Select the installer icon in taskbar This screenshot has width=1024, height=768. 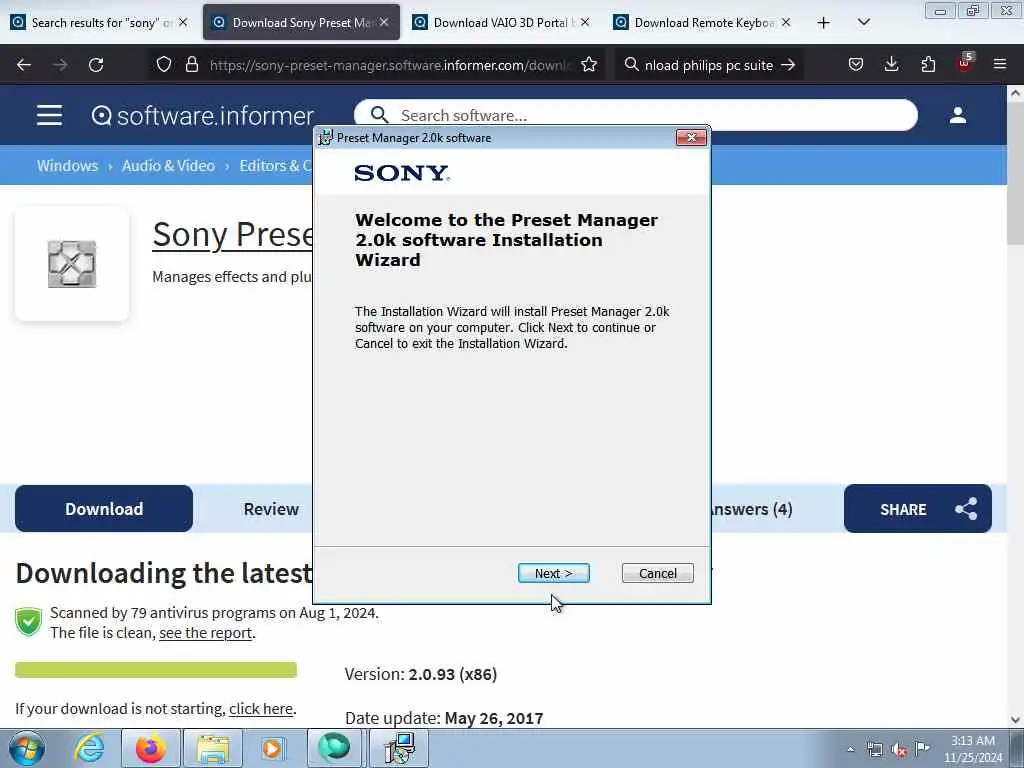click(x=399, y=748)
